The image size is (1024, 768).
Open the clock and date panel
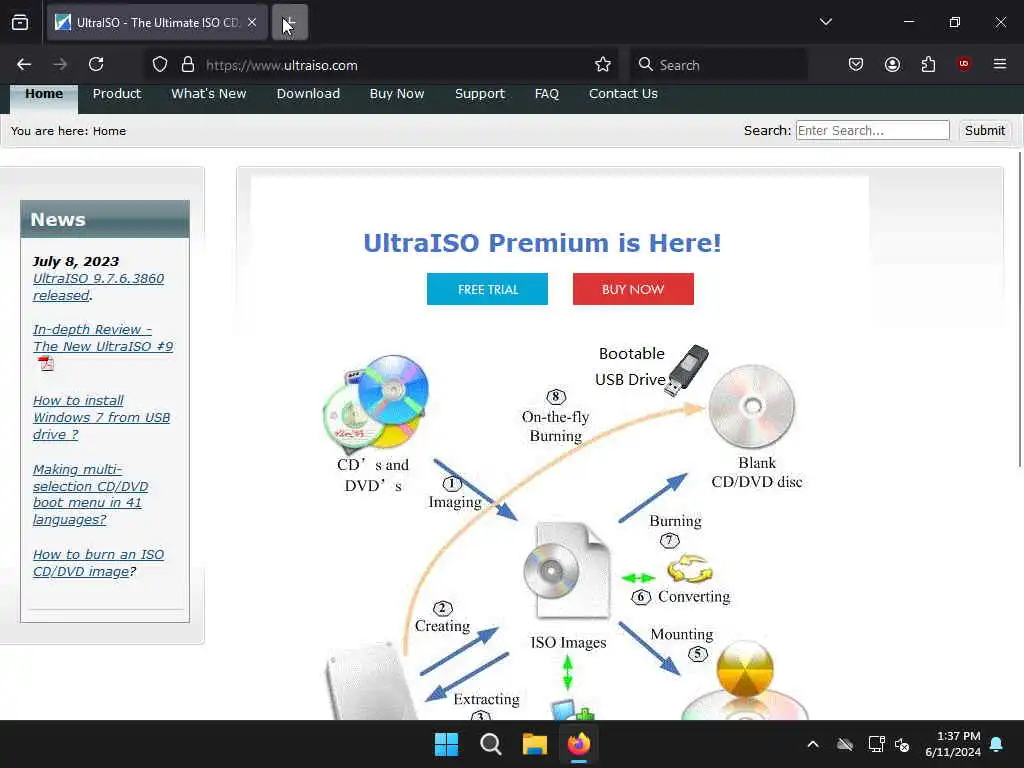click(952, 744)
